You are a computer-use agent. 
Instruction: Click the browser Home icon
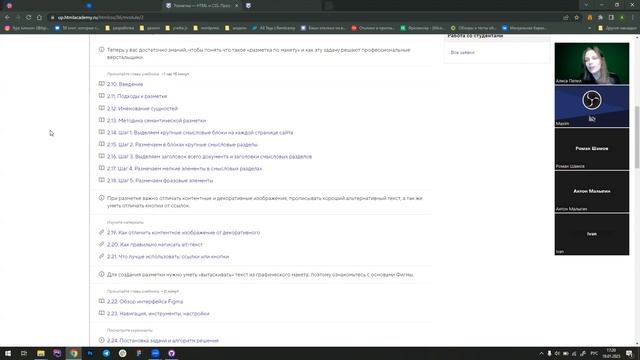click(39, 18)
